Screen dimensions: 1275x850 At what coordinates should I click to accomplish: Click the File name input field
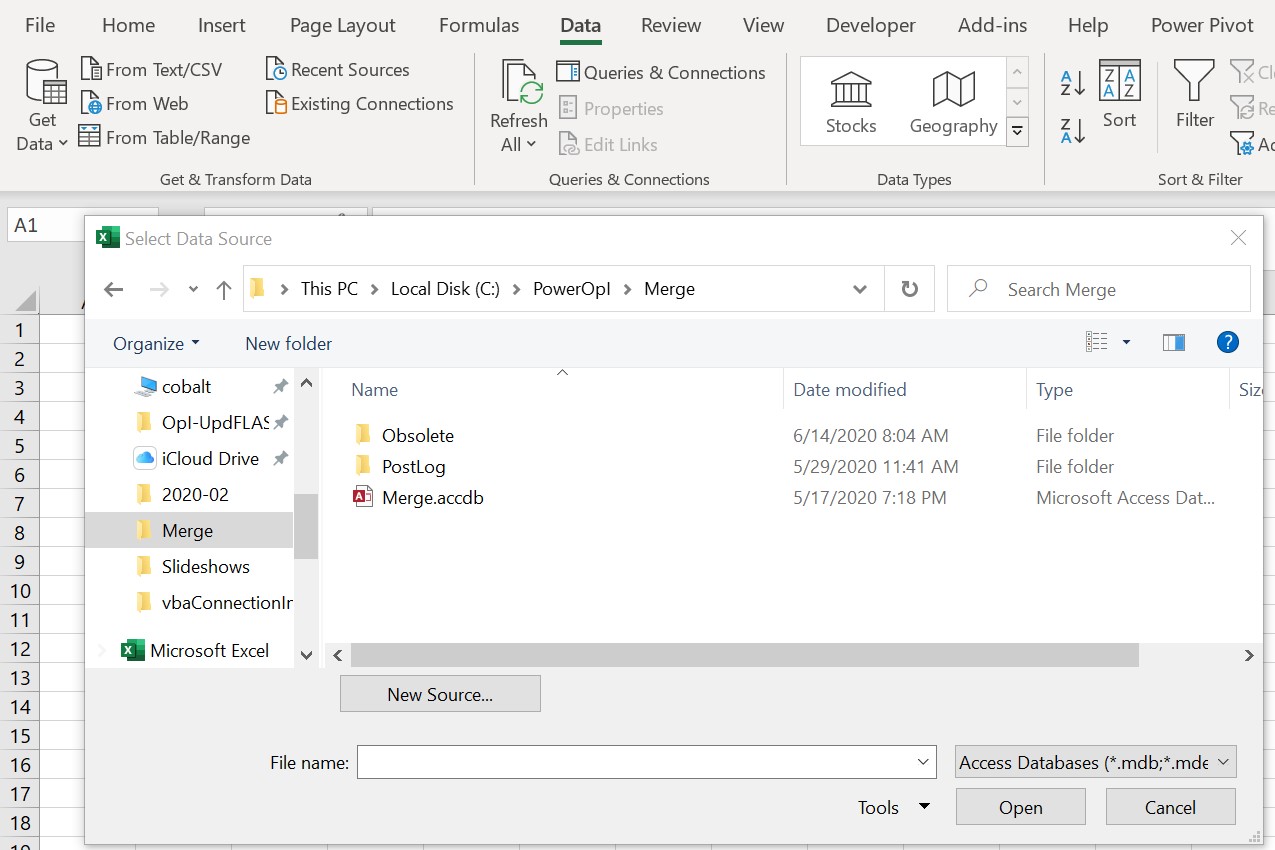[x=646, y=762]
